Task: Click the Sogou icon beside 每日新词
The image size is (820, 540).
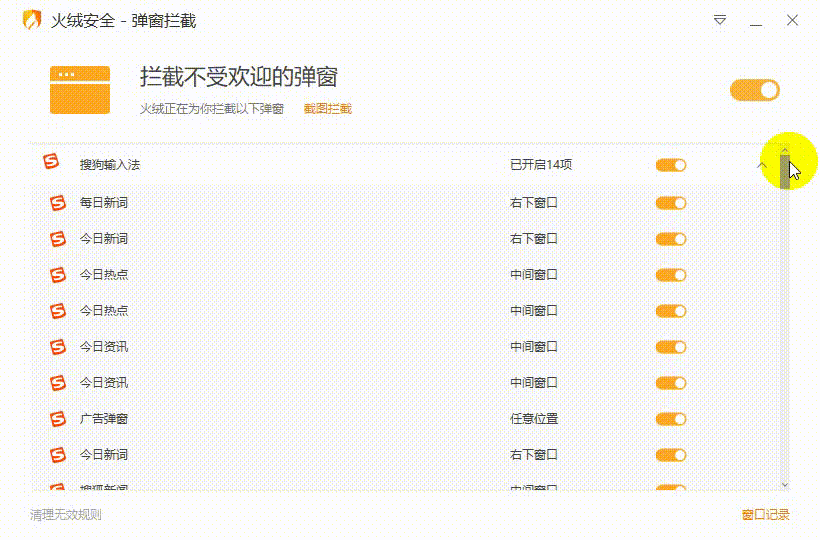Action: pos(58,202)
